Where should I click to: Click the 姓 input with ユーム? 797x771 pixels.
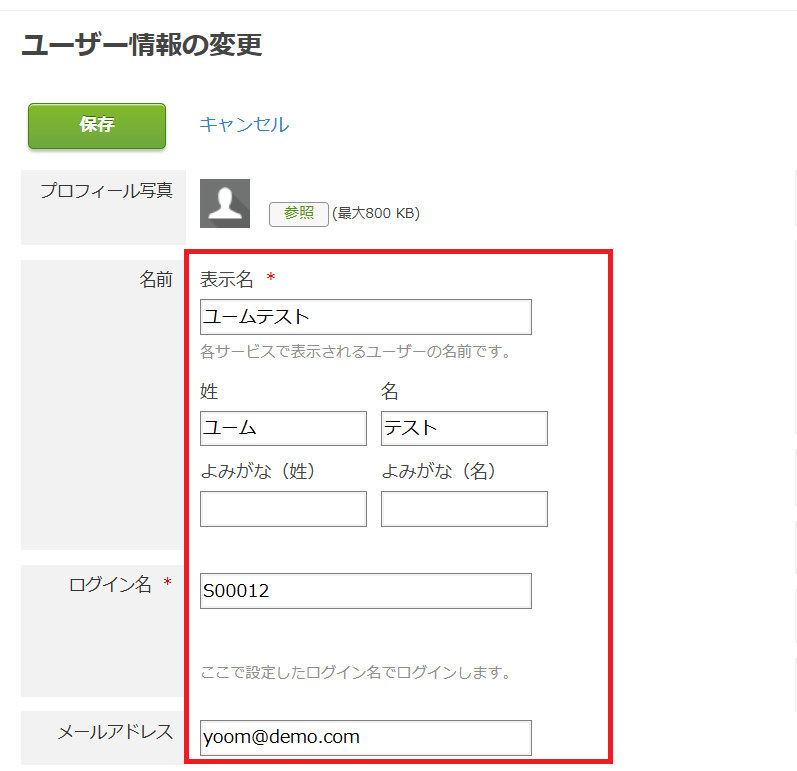(283, 428)
